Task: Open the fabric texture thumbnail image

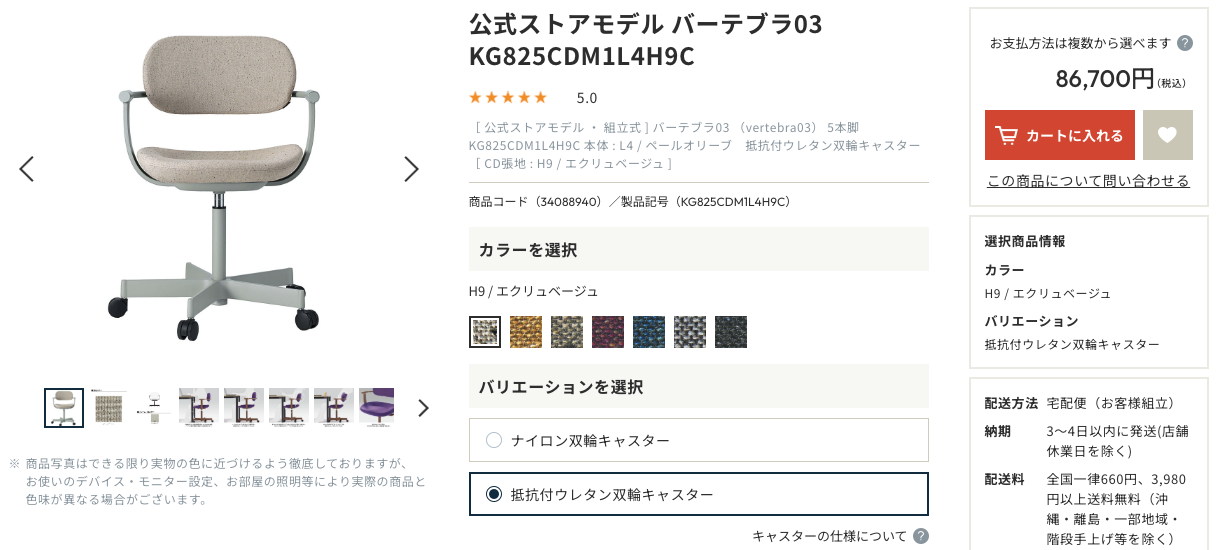Action: 109,408
